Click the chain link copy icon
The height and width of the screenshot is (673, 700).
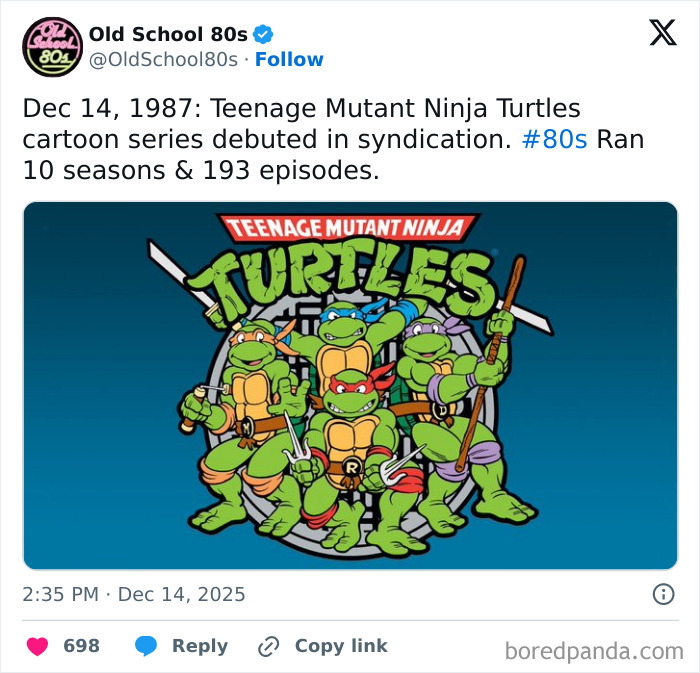pos(268,646)
